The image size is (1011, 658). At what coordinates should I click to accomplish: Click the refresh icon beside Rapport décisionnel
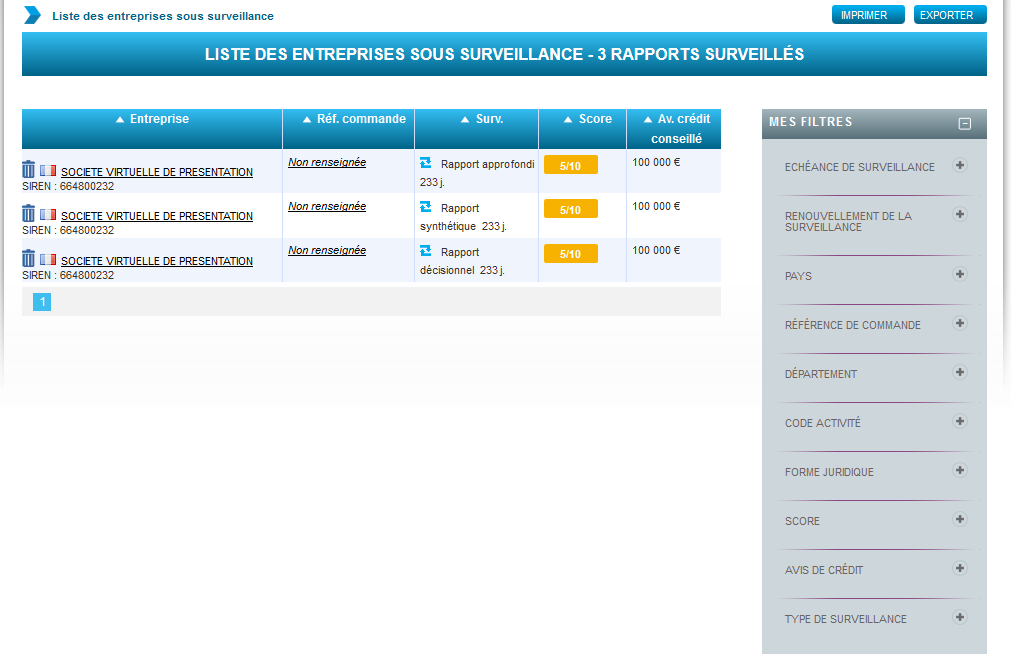click(426, 252)
